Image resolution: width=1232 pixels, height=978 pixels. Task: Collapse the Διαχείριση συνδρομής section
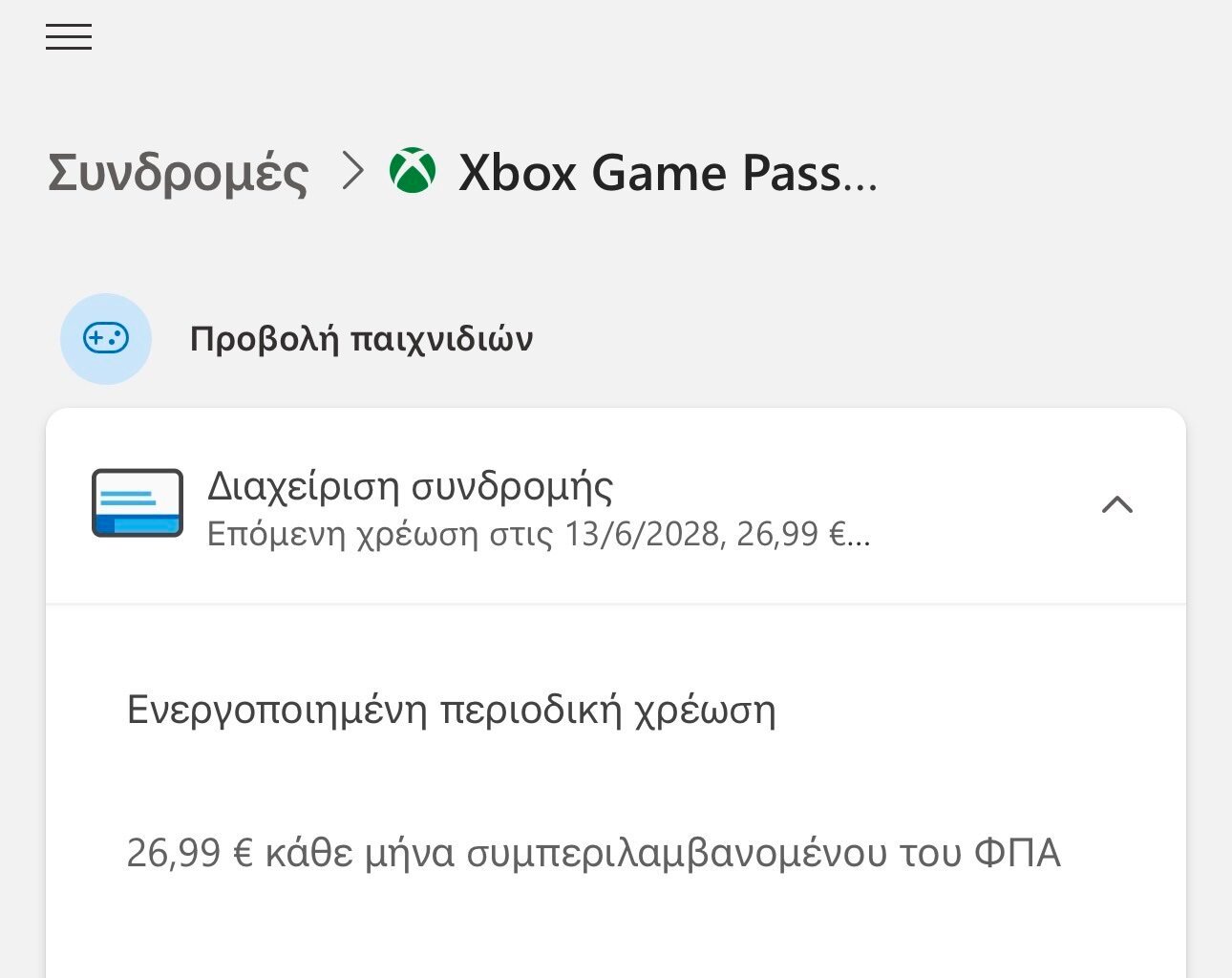pos(1116,504)
